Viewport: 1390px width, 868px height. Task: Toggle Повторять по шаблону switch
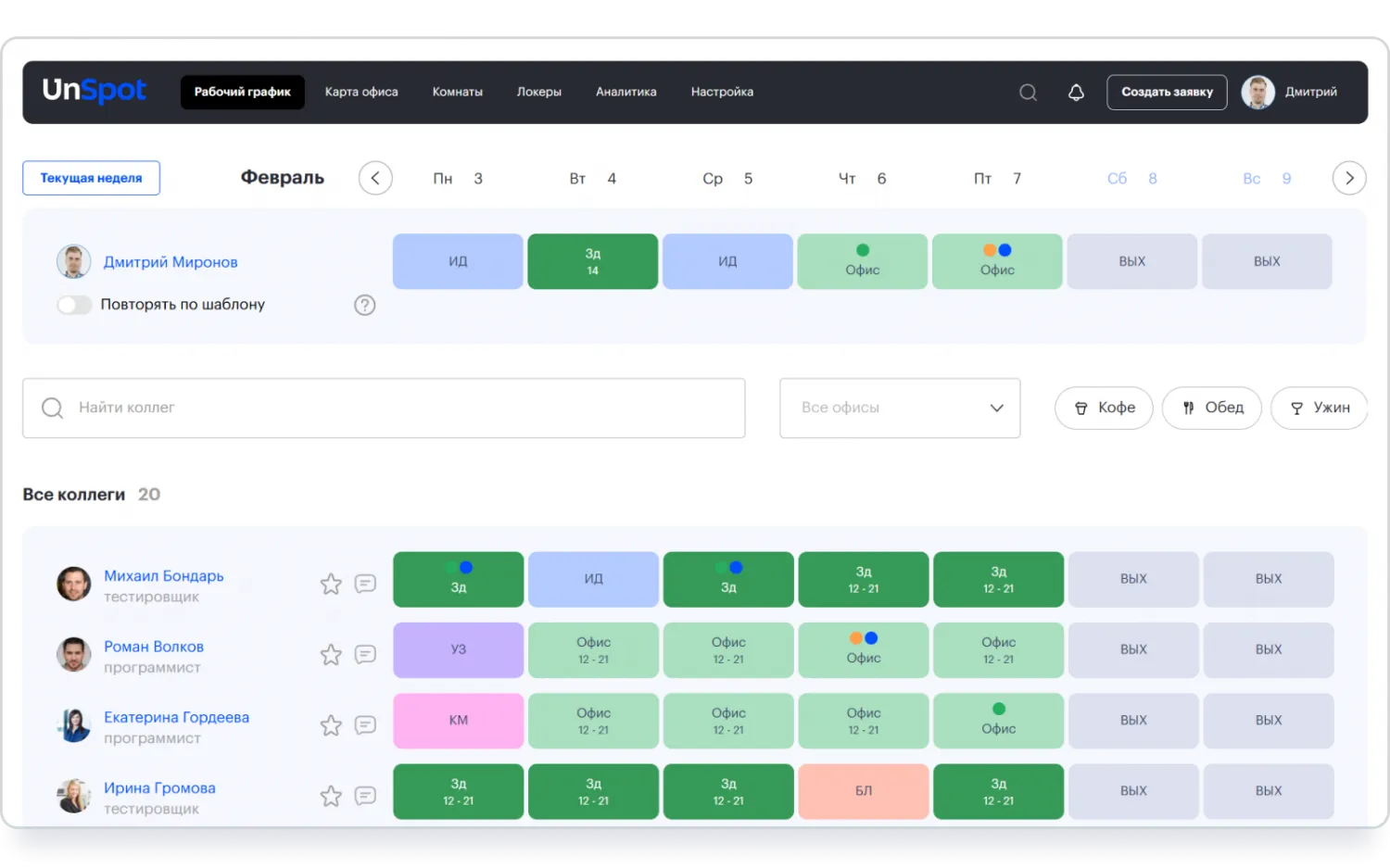coord(74,305)
